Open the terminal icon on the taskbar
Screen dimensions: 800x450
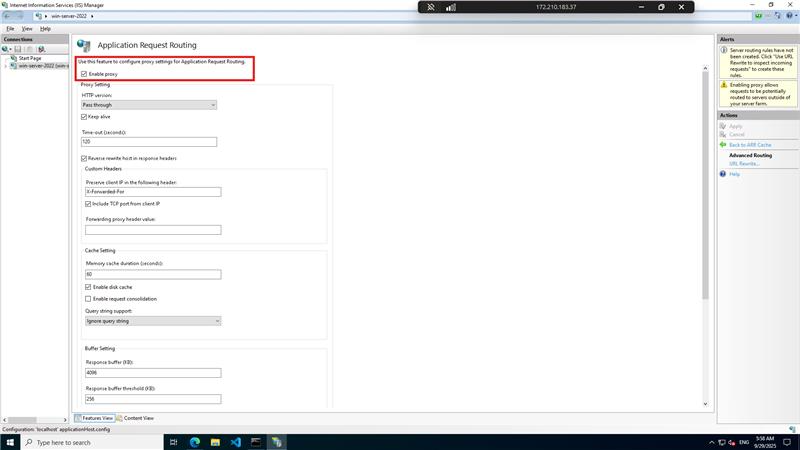tap(256, 442)
